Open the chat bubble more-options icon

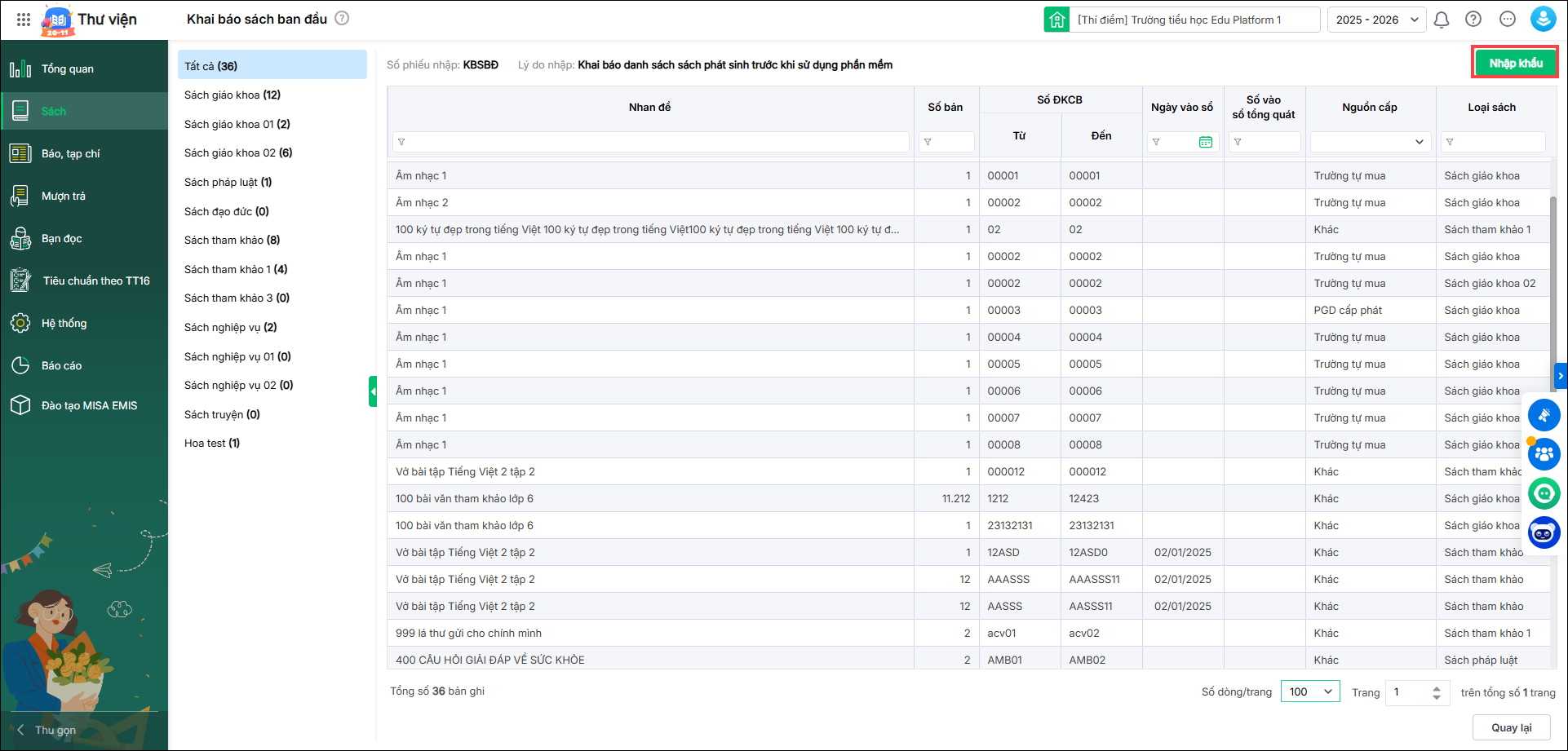(x=1508, y=20)
